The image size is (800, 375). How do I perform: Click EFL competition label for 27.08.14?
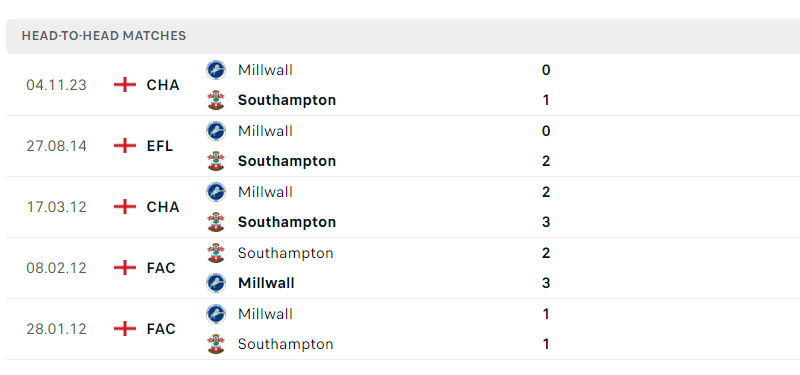160,146
